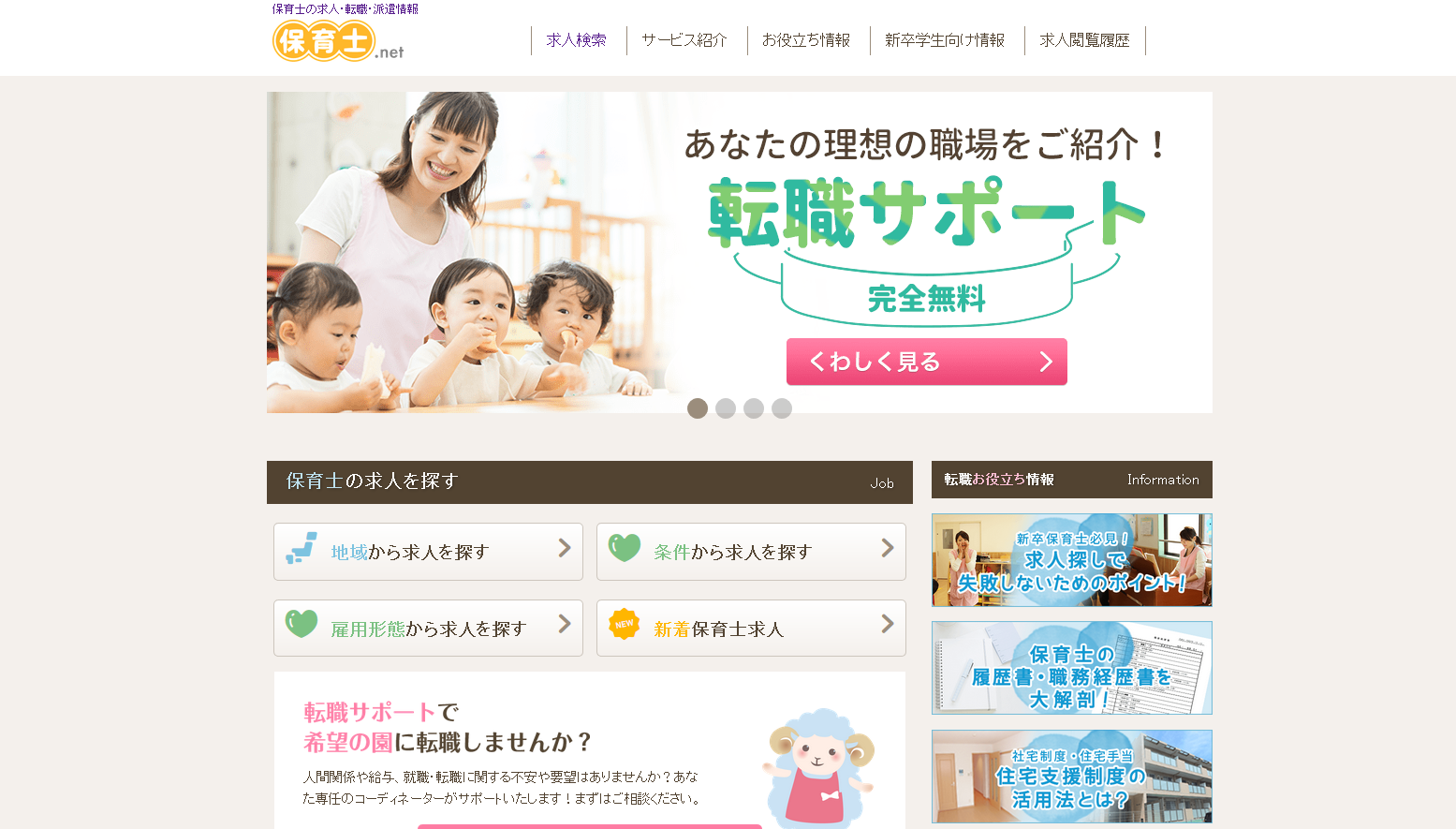1456x829 pixels.
Task: Click the pink くわしく見る button
Action: tap(927, 362)
